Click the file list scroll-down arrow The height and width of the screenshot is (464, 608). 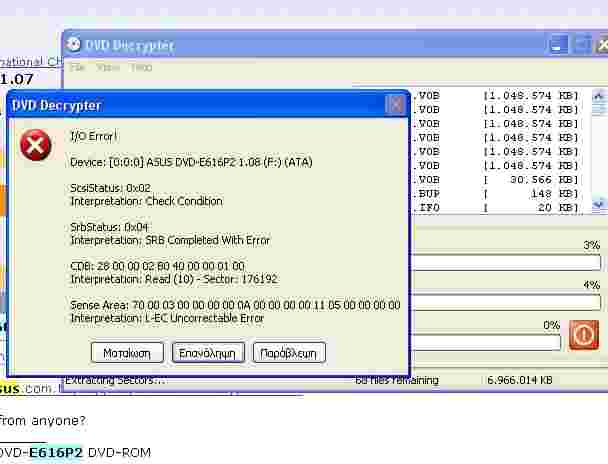599,204
